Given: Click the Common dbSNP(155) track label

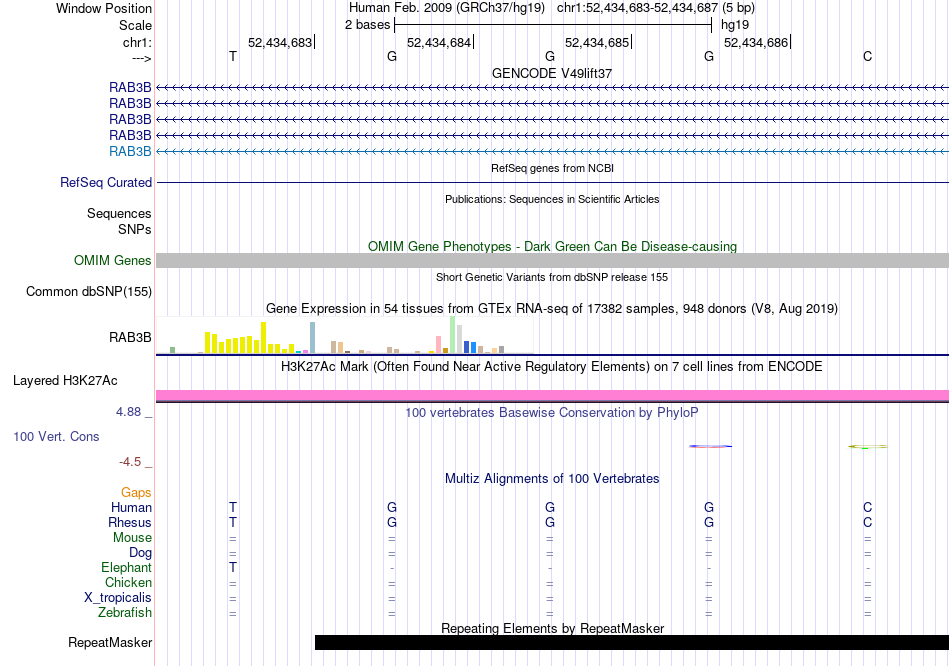Looking at the screenshot, I should coord(89,291).
